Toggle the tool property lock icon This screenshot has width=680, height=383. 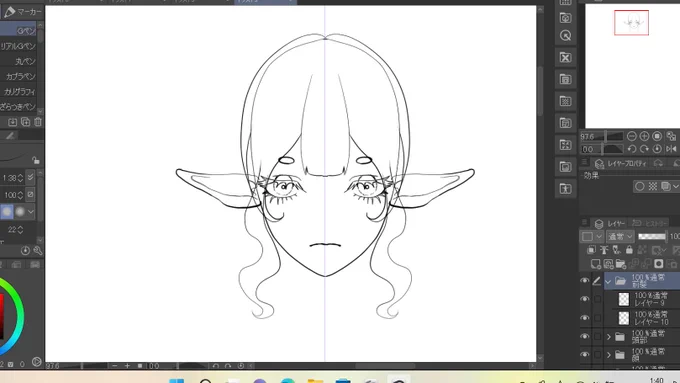[x=36, y=160]
